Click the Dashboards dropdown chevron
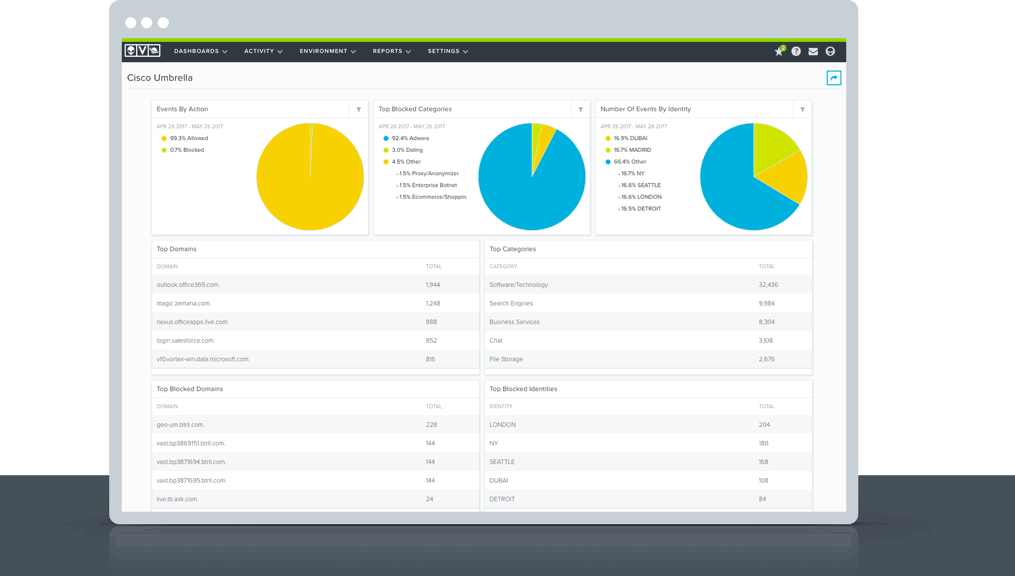The image size is (1015, 576). [x=225, y=52]
